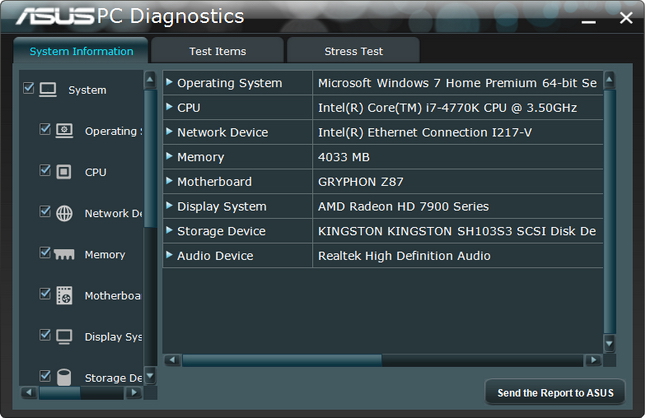Toggle the CPU checkbox in sidebar
This screenshot has height=418, width=645.
pos(45,170)
